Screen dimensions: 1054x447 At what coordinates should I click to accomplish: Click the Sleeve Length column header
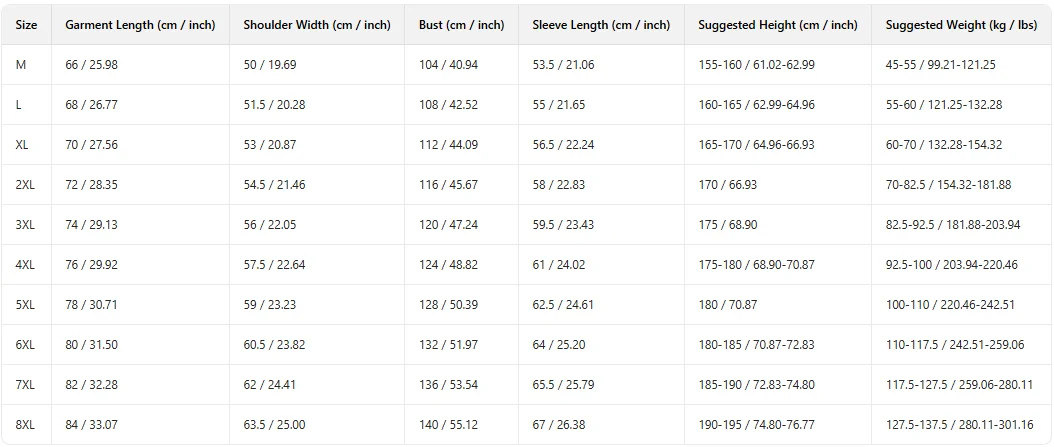[x=601, y=25]
